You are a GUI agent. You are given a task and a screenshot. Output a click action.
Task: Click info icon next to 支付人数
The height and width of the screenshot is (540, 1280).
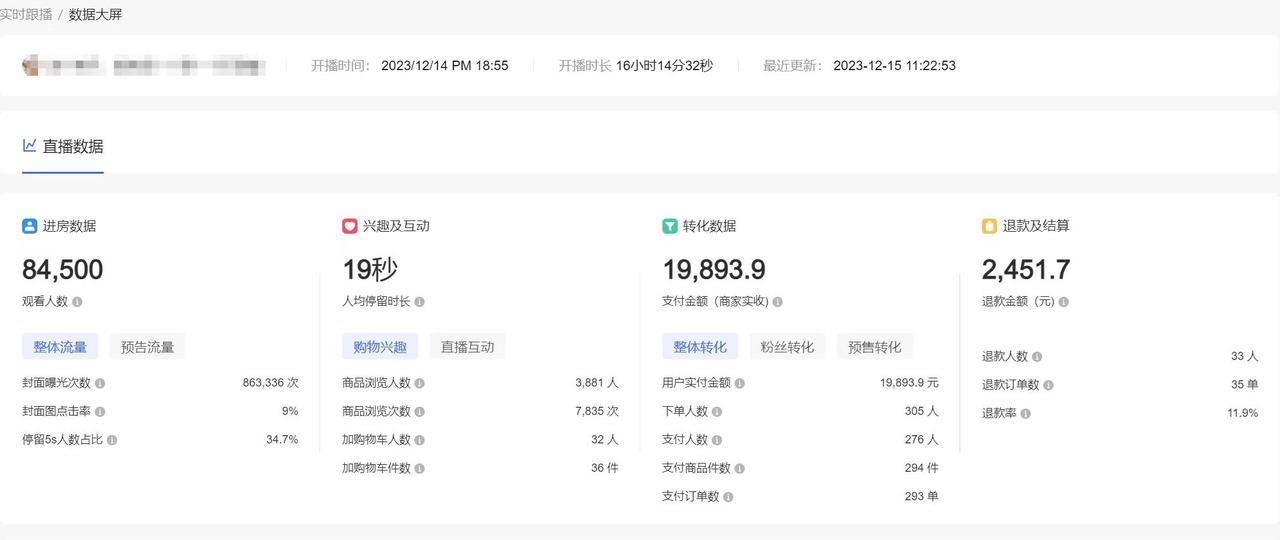[717, 440]
